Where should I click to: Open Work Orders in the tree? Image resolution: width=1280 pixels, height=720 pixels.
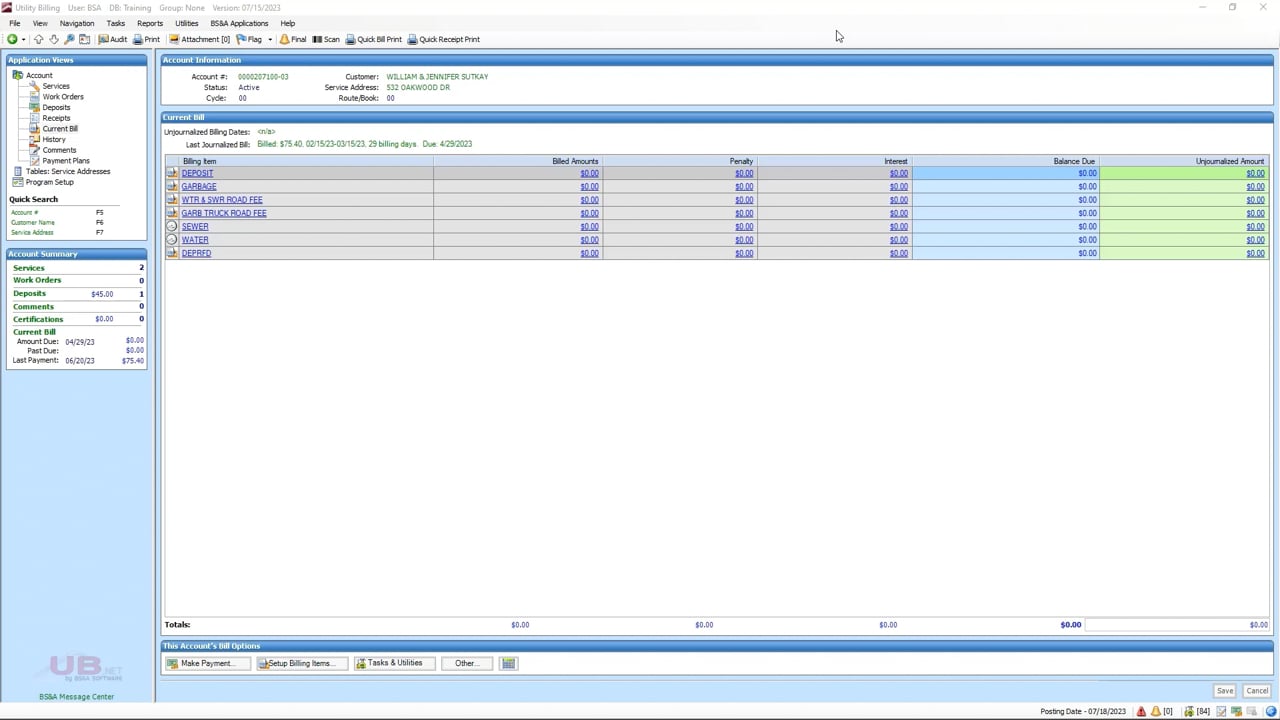(x=63, y=97)
